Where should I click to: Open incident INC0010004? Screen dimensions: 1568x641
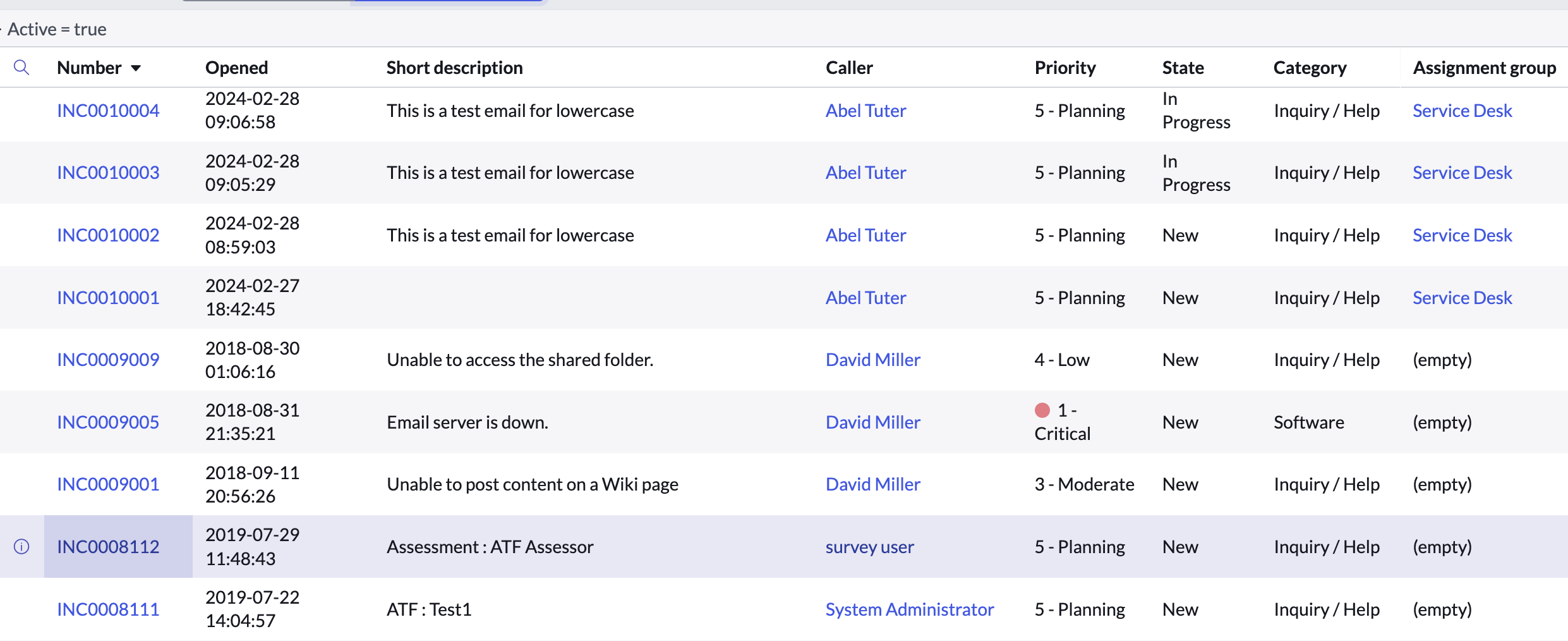108,111
